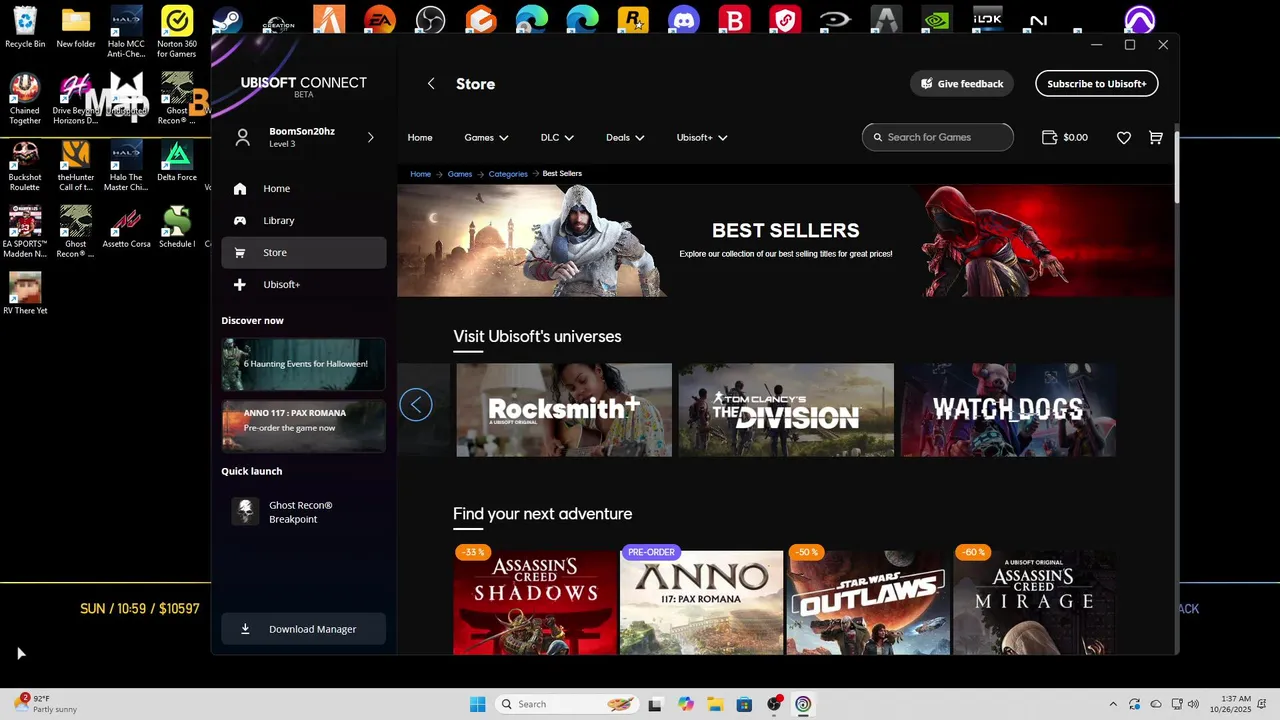
Task: Open the wishlist heart icon
Action: (1124, 138)
